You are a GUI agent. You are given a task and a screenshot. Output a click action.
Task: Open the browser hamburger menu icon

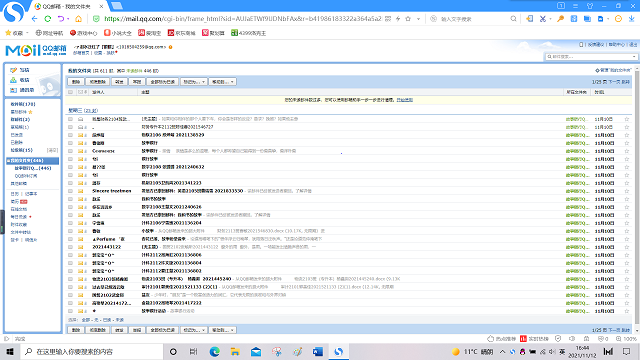[576, 6]
